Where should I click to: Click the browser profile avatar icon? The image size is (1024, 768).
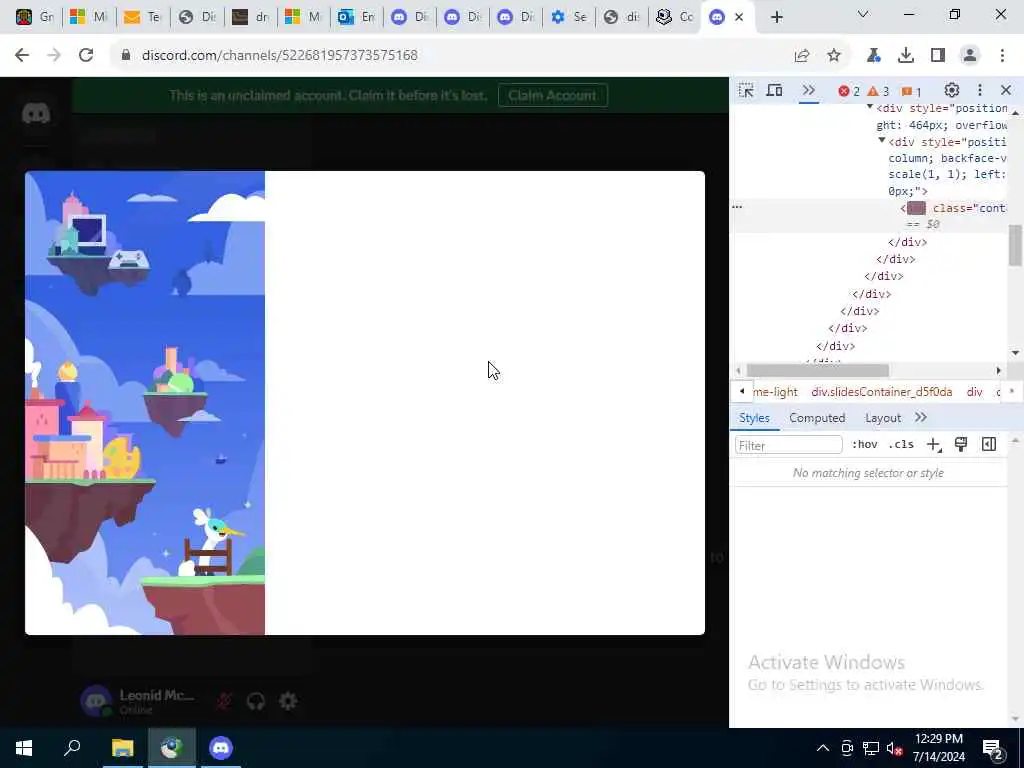pos(970,56)
